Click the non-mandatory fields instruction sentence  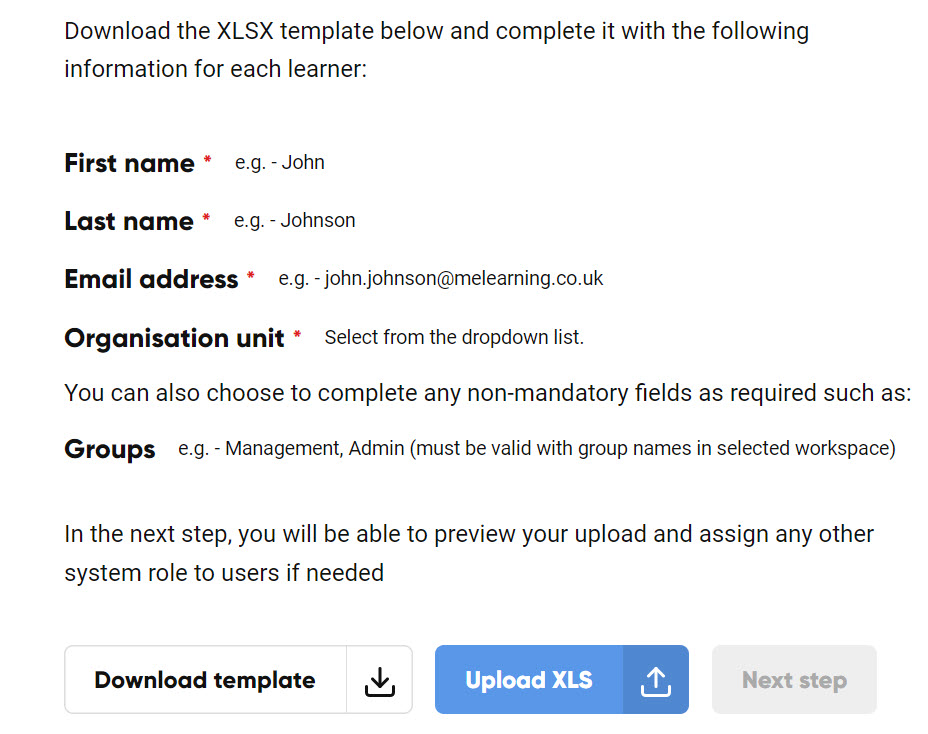488,393
